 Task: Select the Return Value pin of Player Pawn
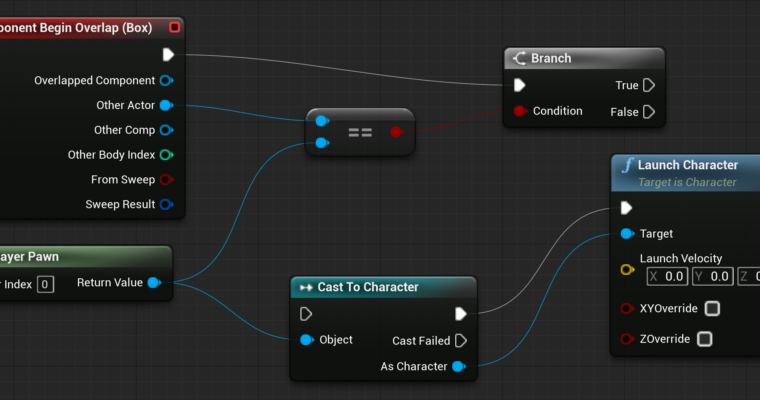155,283
